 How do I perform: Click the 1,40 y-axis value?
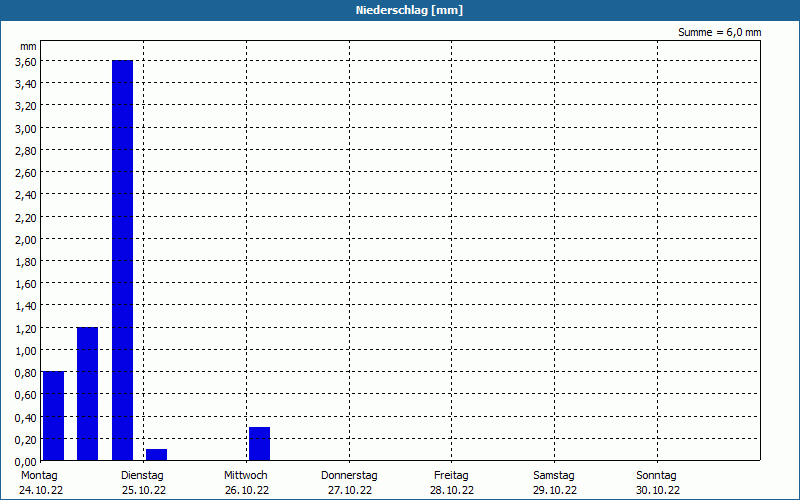click(26, 306)
